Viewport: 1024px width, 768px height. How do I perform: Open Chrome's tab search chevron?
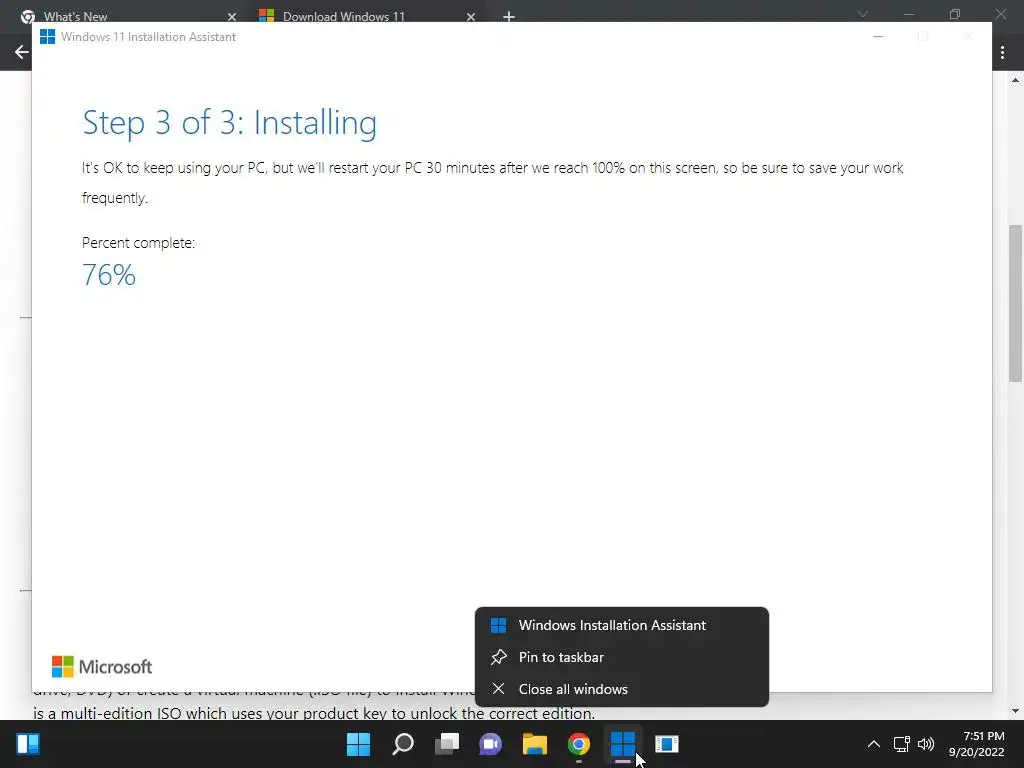[863, 14]
